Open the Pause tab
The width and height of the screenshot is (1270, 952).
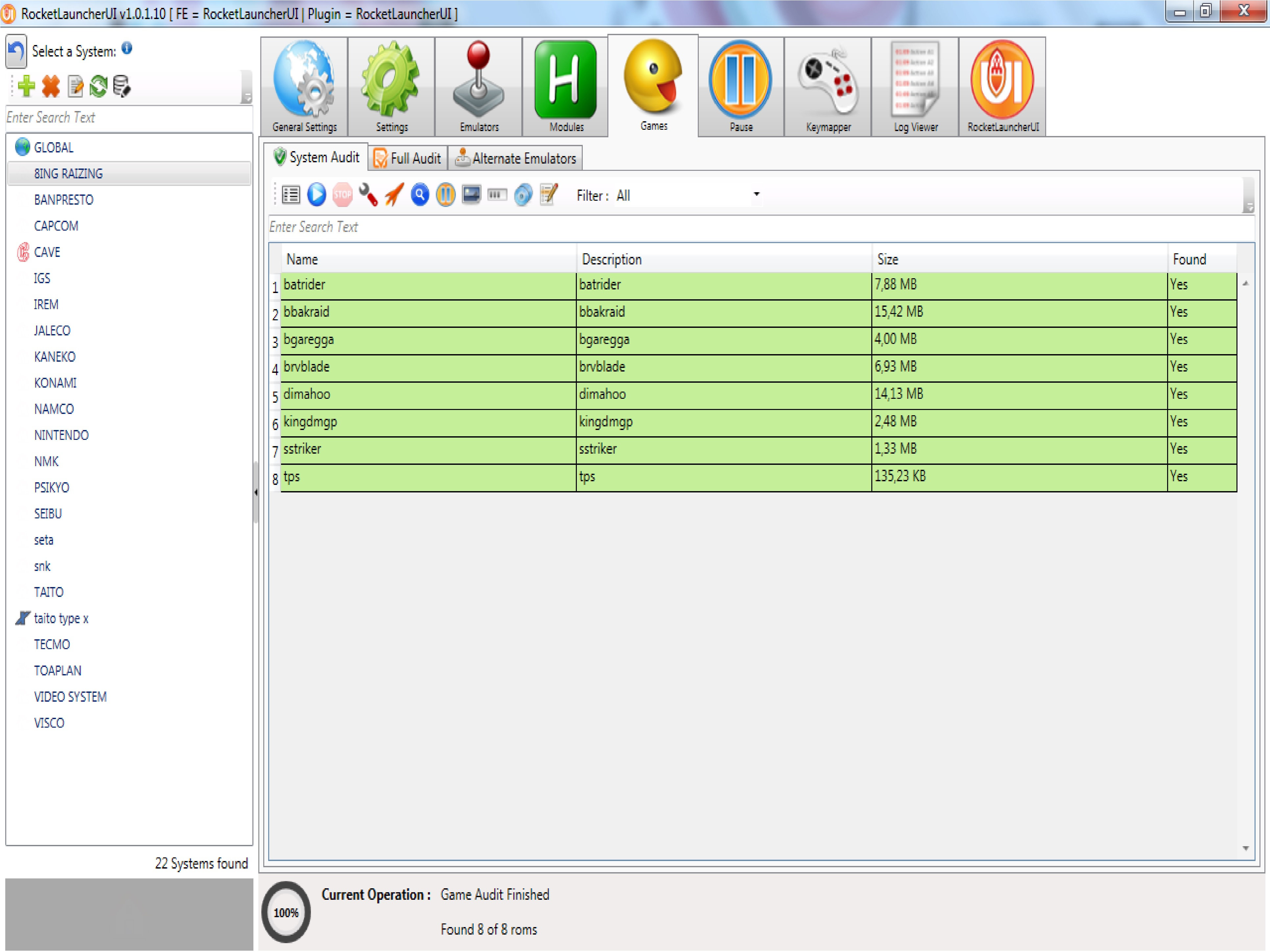coord(741,87)
